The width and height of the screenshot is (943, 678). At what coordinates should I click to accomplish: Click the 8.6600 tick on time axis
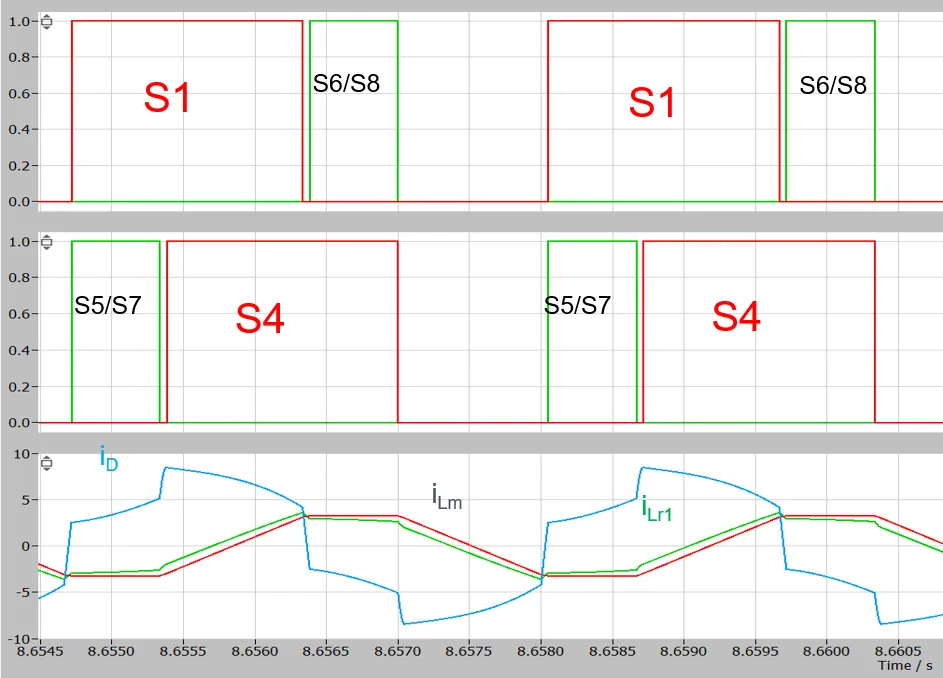click(827, 651)
